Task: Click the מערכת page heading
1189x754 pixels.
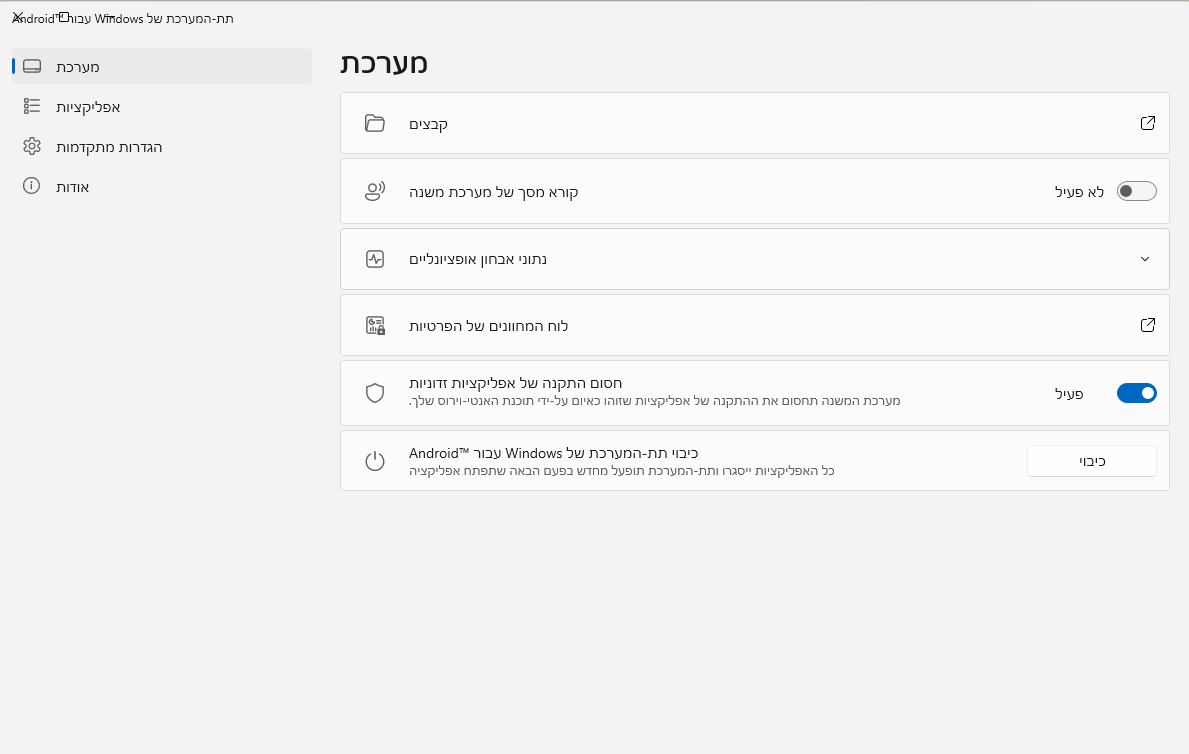Action: (x=384, y=63)
